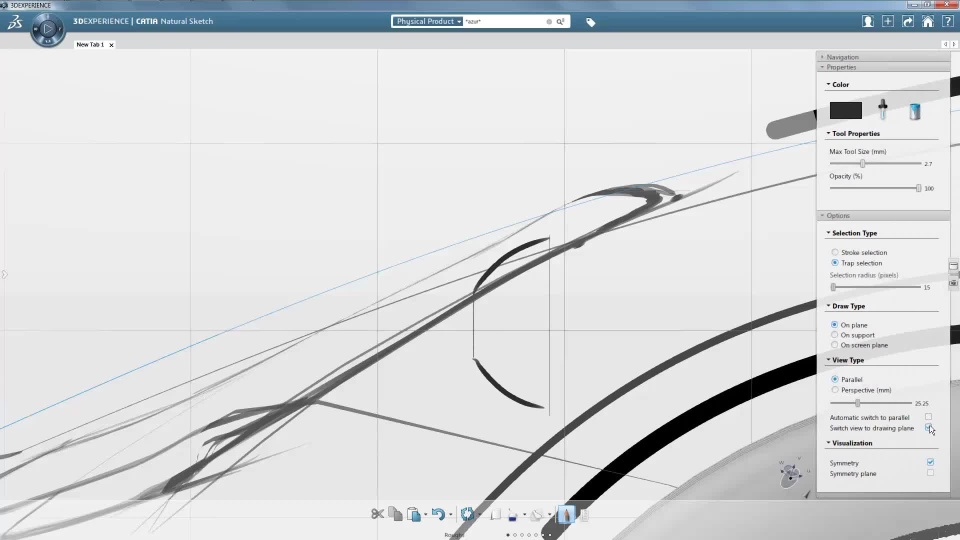Enable the Symmetry plane checkbox

(930, 473)
